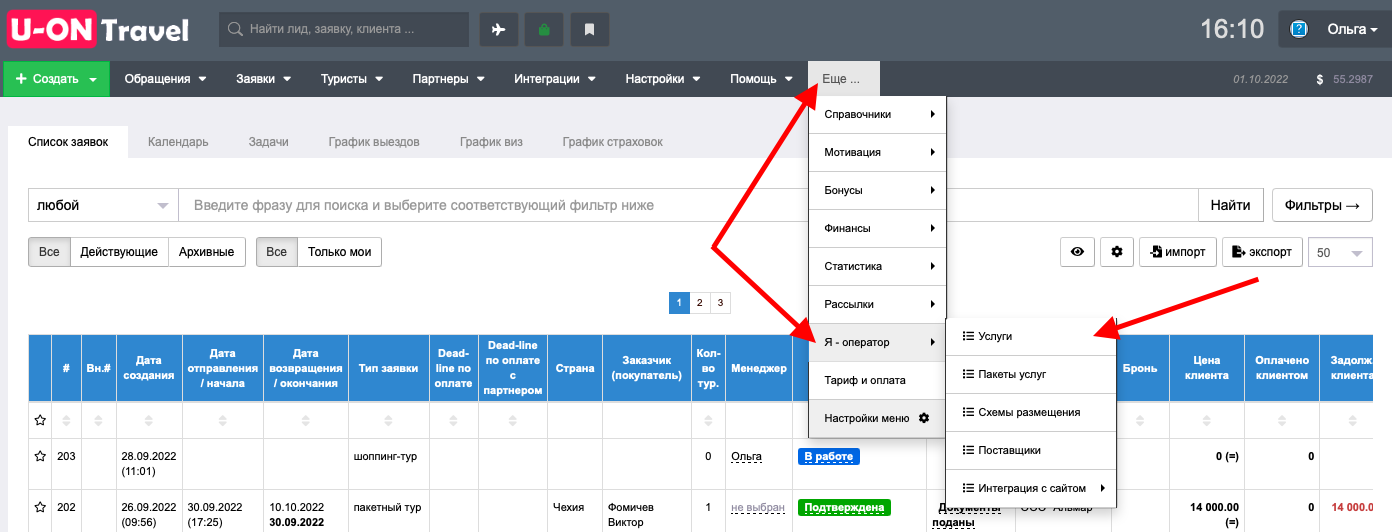Sort by Страна column arrows
1392x532 pixels.
pyautogui.click(x=575, y=420)
